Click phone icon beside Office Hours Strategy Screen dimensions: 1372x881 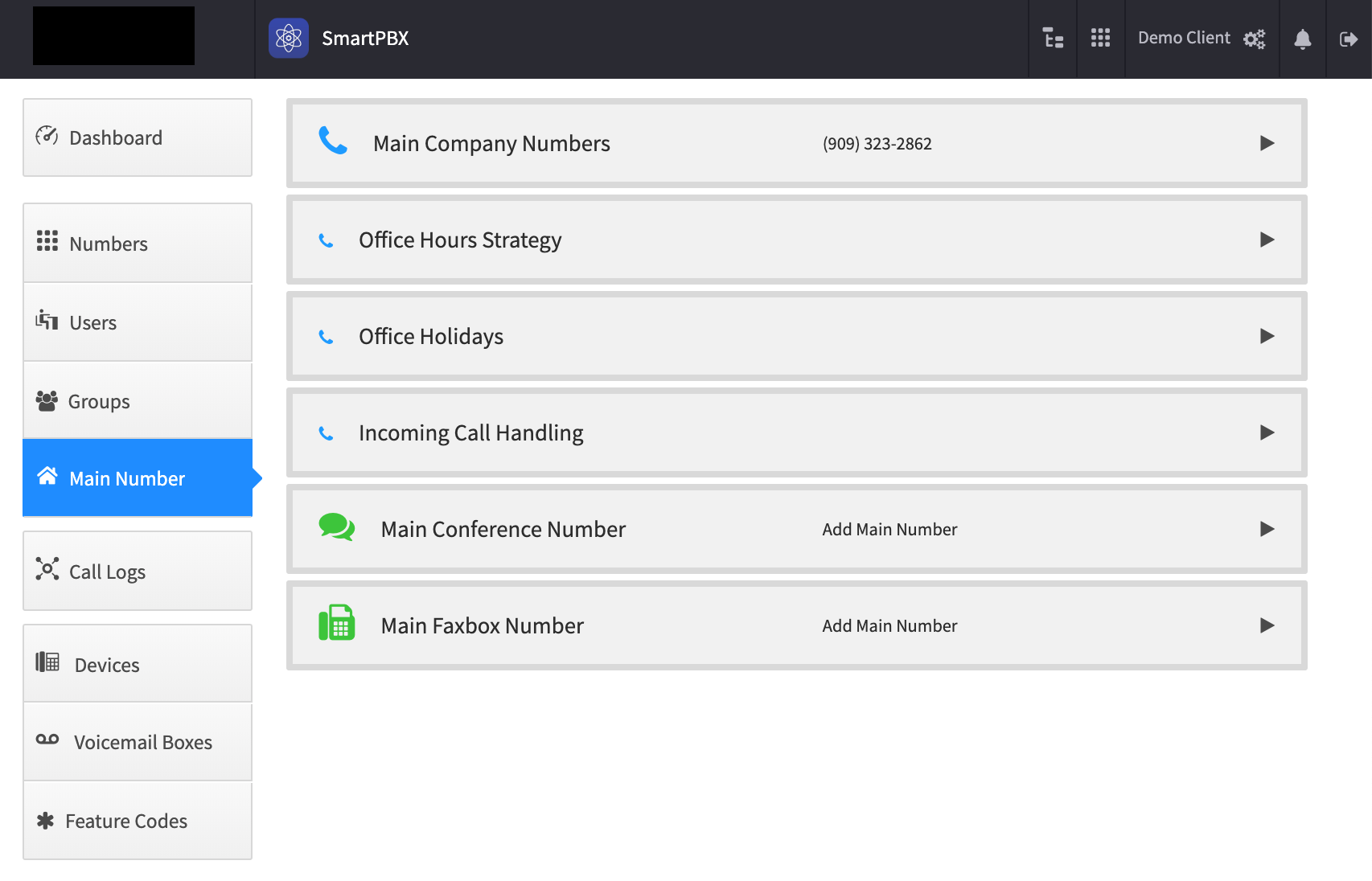coord(326,240)
